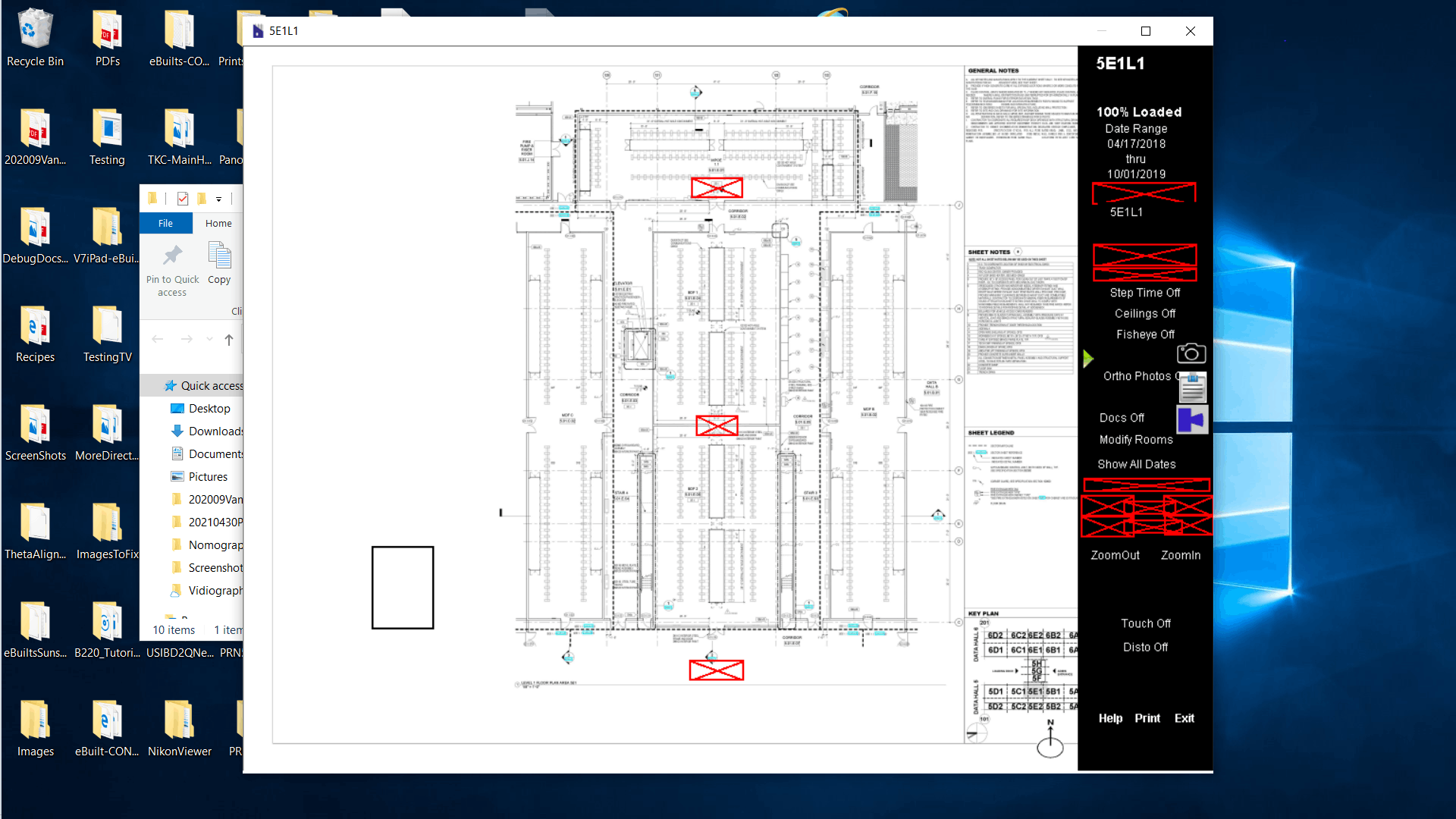
Task: Toggle Disto Off
Action: (1145, 647)
